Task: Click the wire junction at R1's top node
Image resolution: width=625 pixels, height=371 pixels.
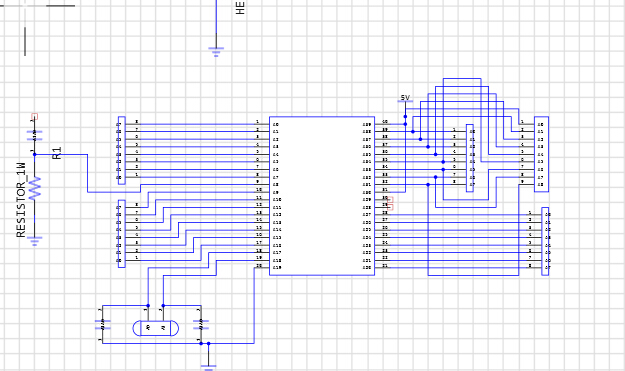Action: point(35,155)
